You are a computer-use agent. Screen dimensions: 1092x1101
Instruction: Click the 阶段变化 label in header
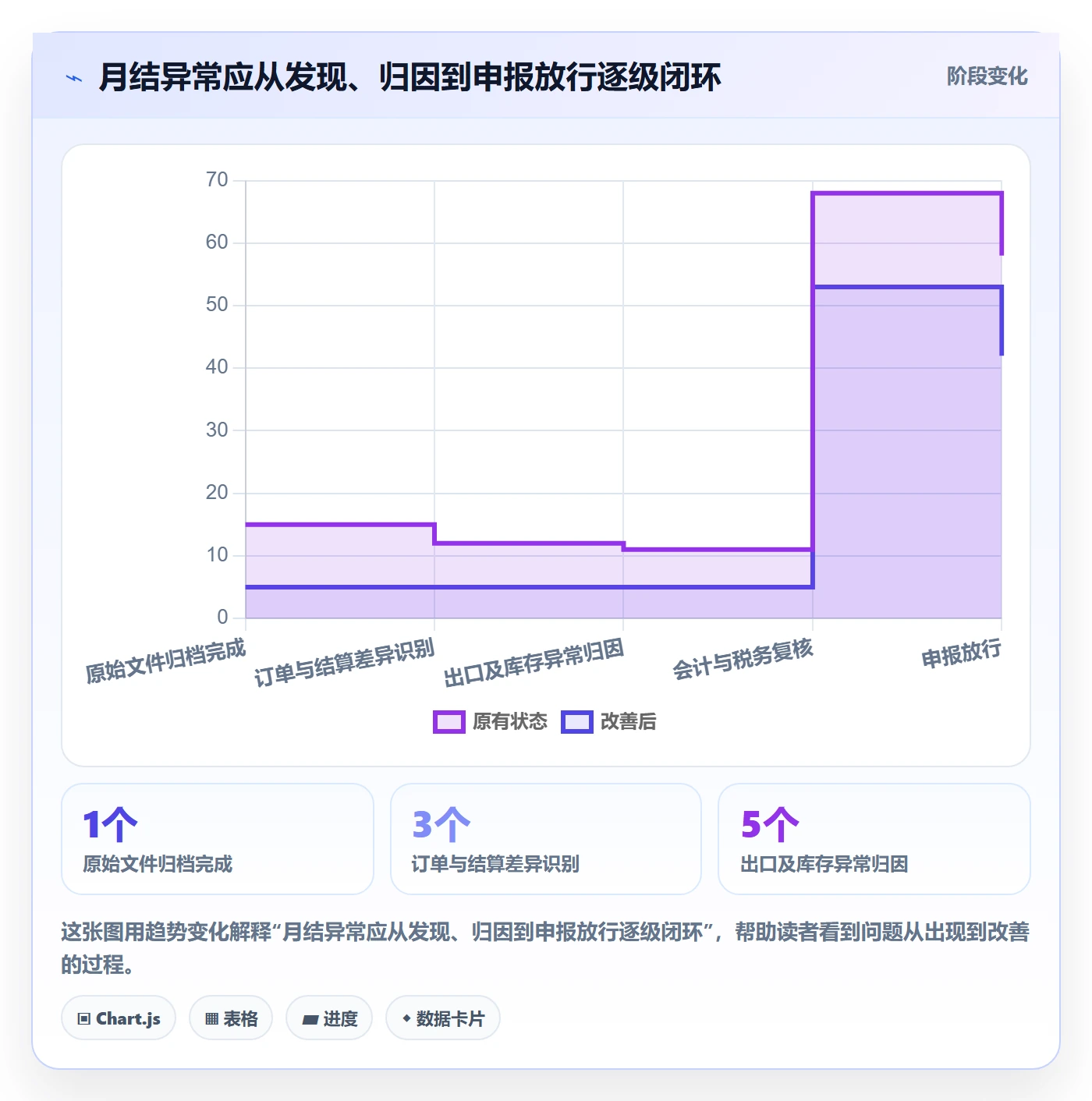tap(987, 76)
